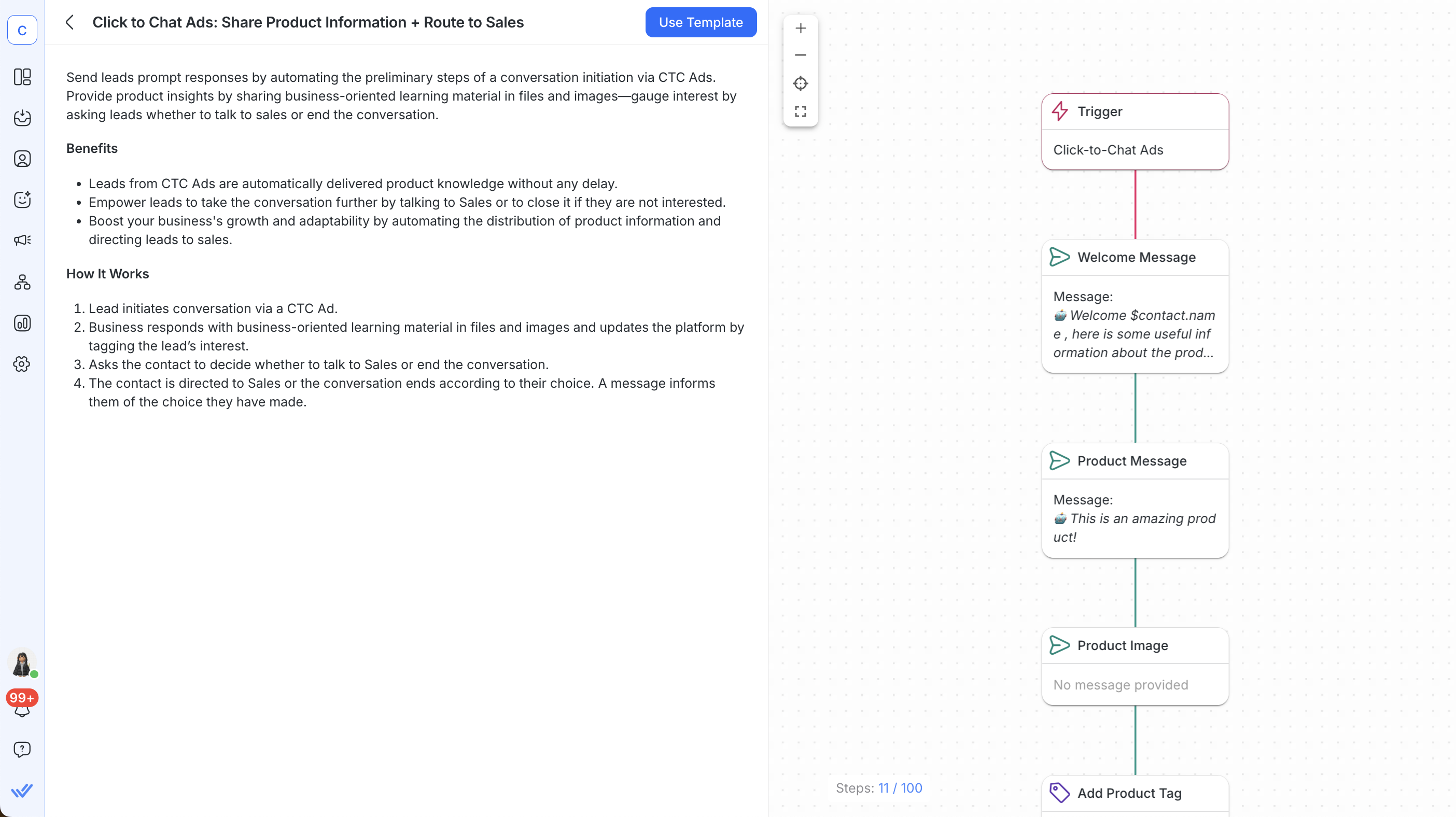Zoom out of the workflow canvas

pyautogui.click(x=800, y=55)
